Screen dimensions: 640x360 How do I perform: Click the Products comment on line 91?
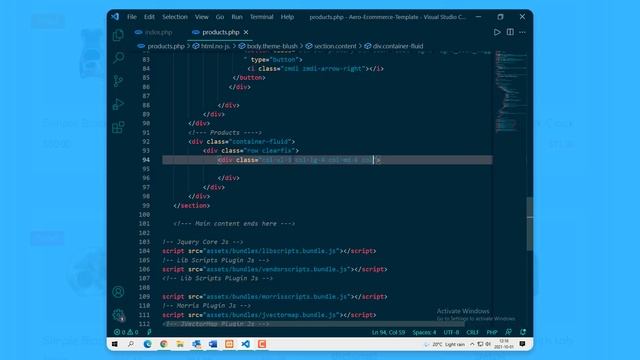pyautogui.click(x=225, y=133)
